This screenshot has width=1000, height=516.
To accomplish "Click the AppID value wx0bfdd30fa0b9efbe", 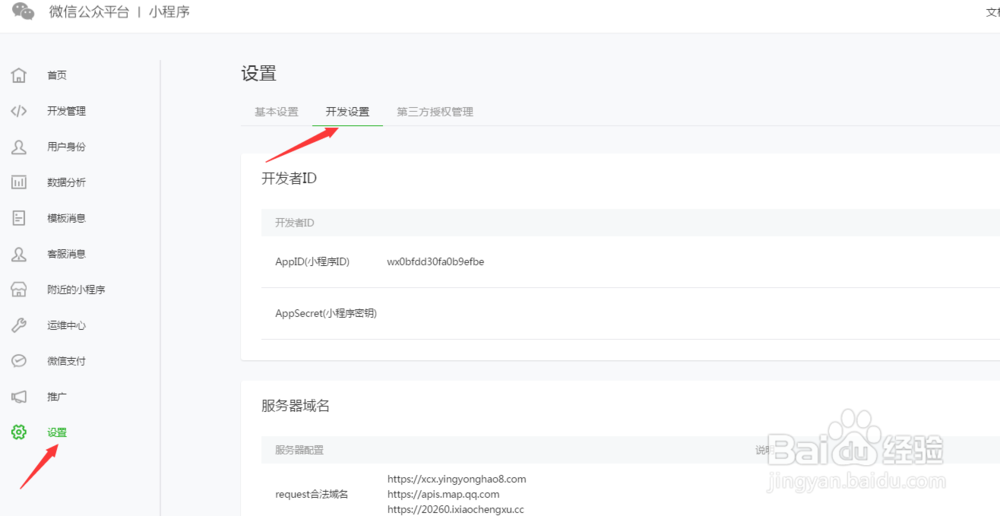I will (436, 262).
